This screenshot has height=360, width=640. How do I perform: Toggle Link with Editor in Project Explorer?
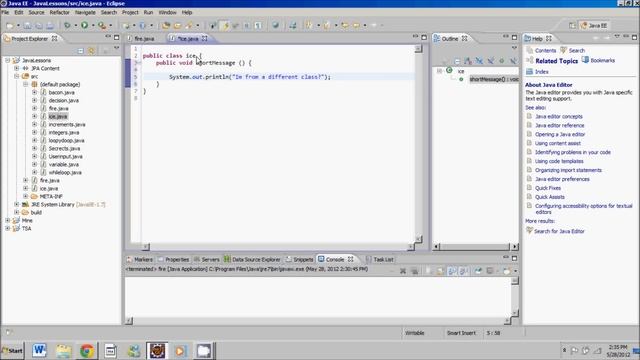pyautogui.click(x=91, y=51)
